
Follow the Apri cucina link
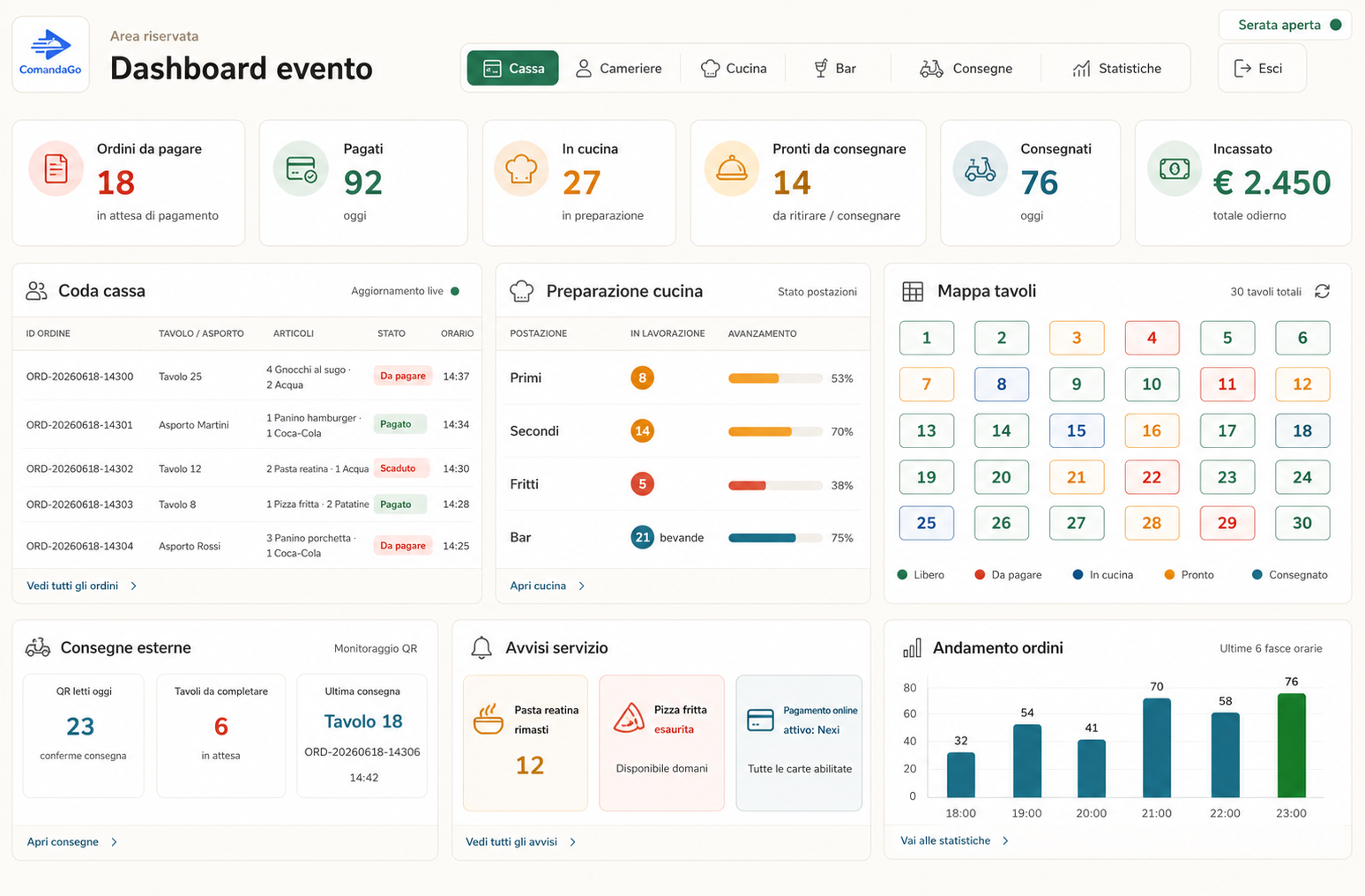[547, 586]
